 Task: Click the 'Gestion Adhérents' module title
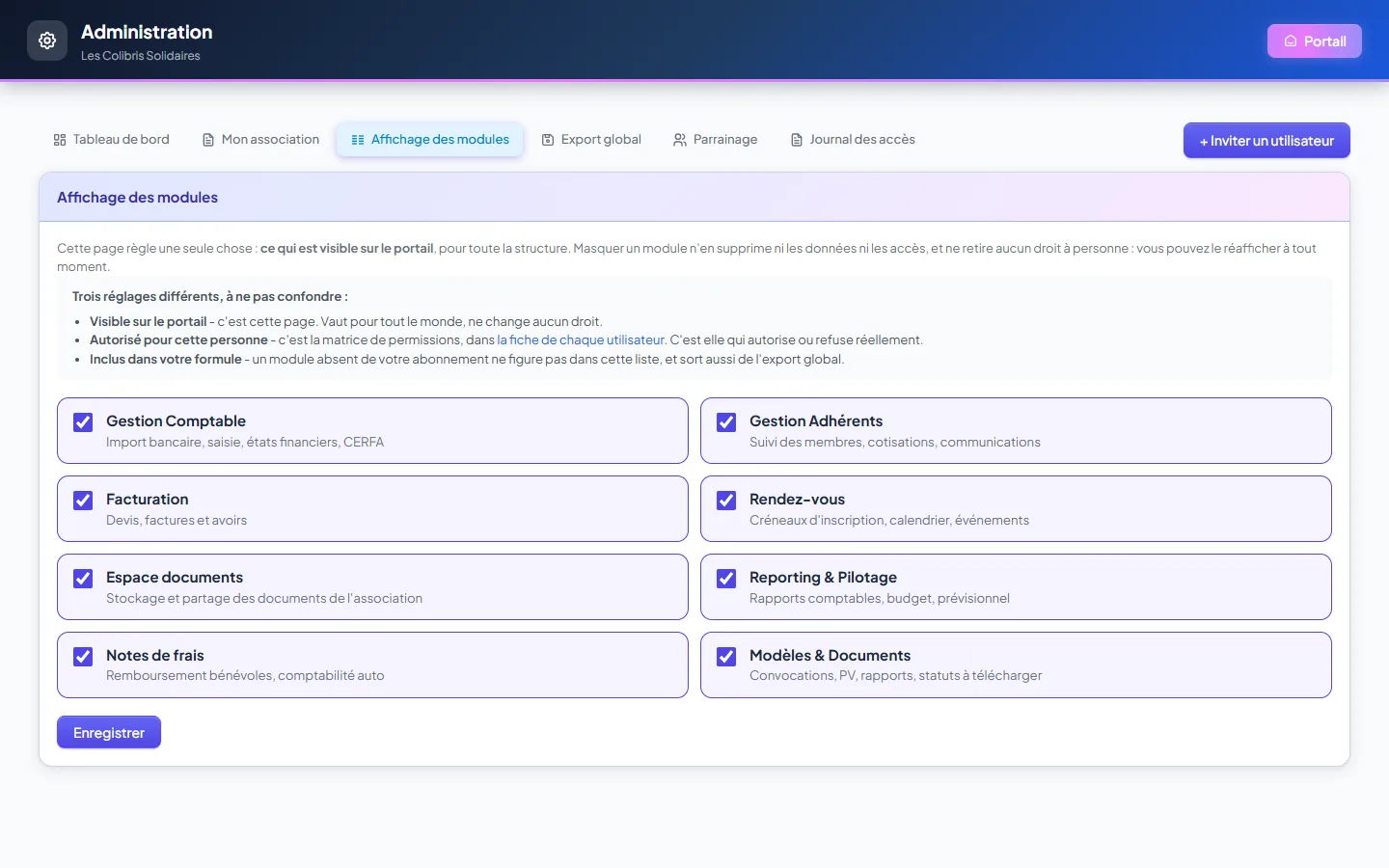point(816,421)
